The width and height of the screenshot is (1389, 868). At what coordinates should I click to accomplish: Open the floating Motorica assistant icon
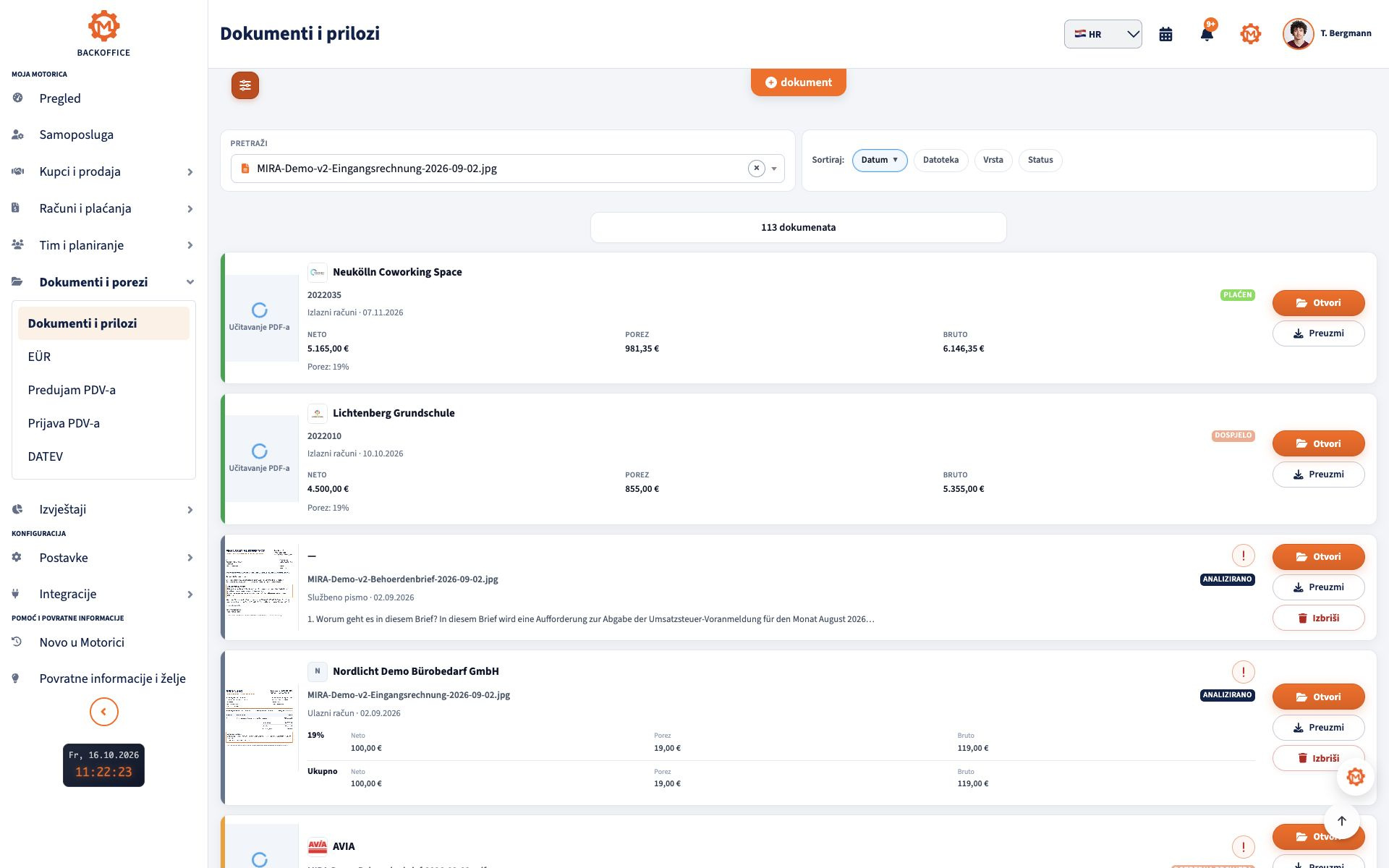(x=1355, y=777)
